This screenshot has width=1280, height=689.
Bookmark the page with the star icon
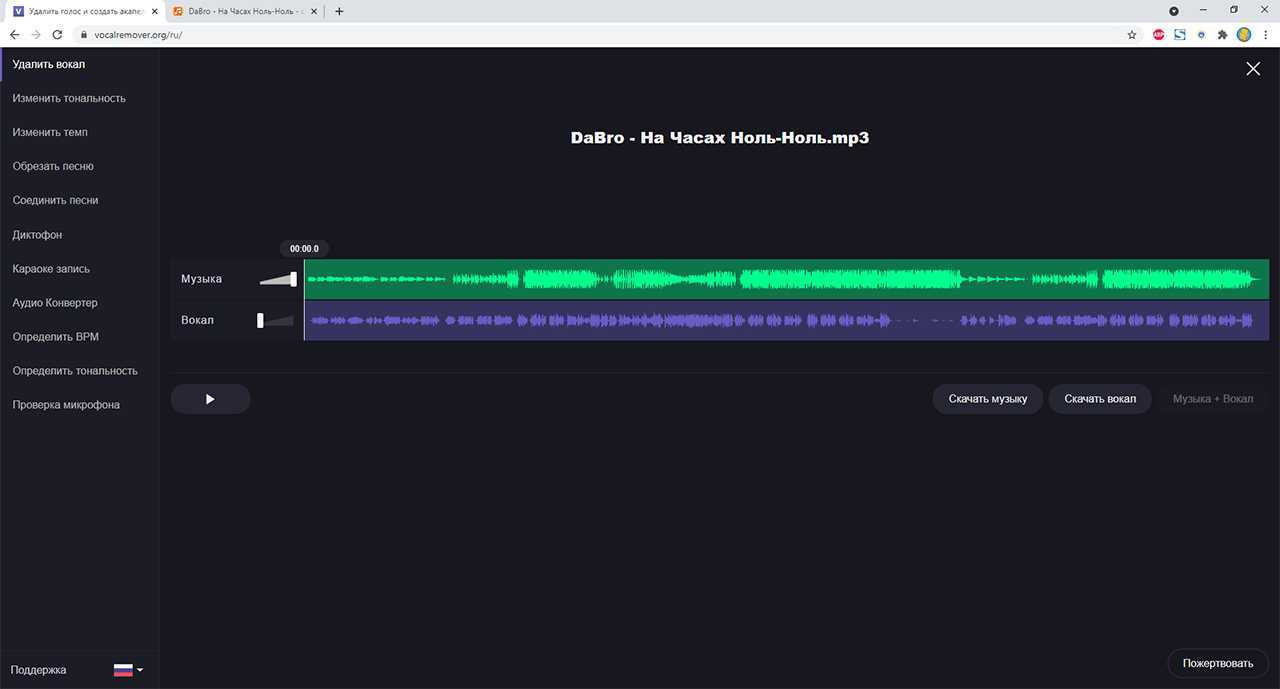(x=1132, y=34)
